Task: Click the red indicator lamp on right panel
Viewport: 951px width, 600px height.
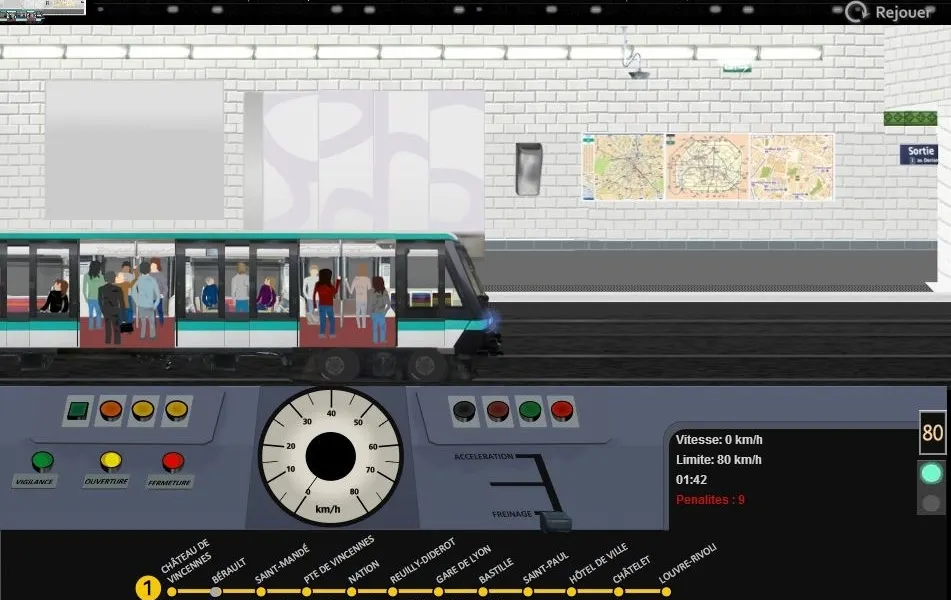Action: [564, 409]
